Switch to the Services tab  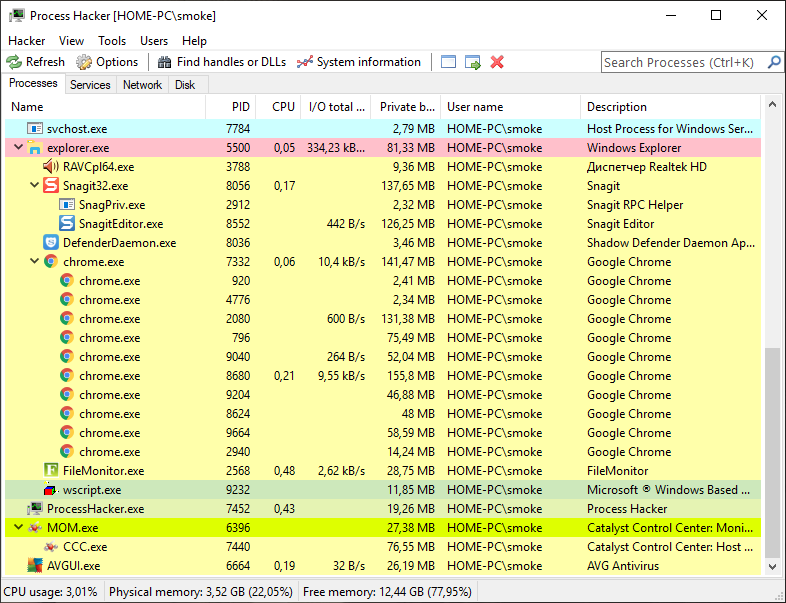point(90,85)
